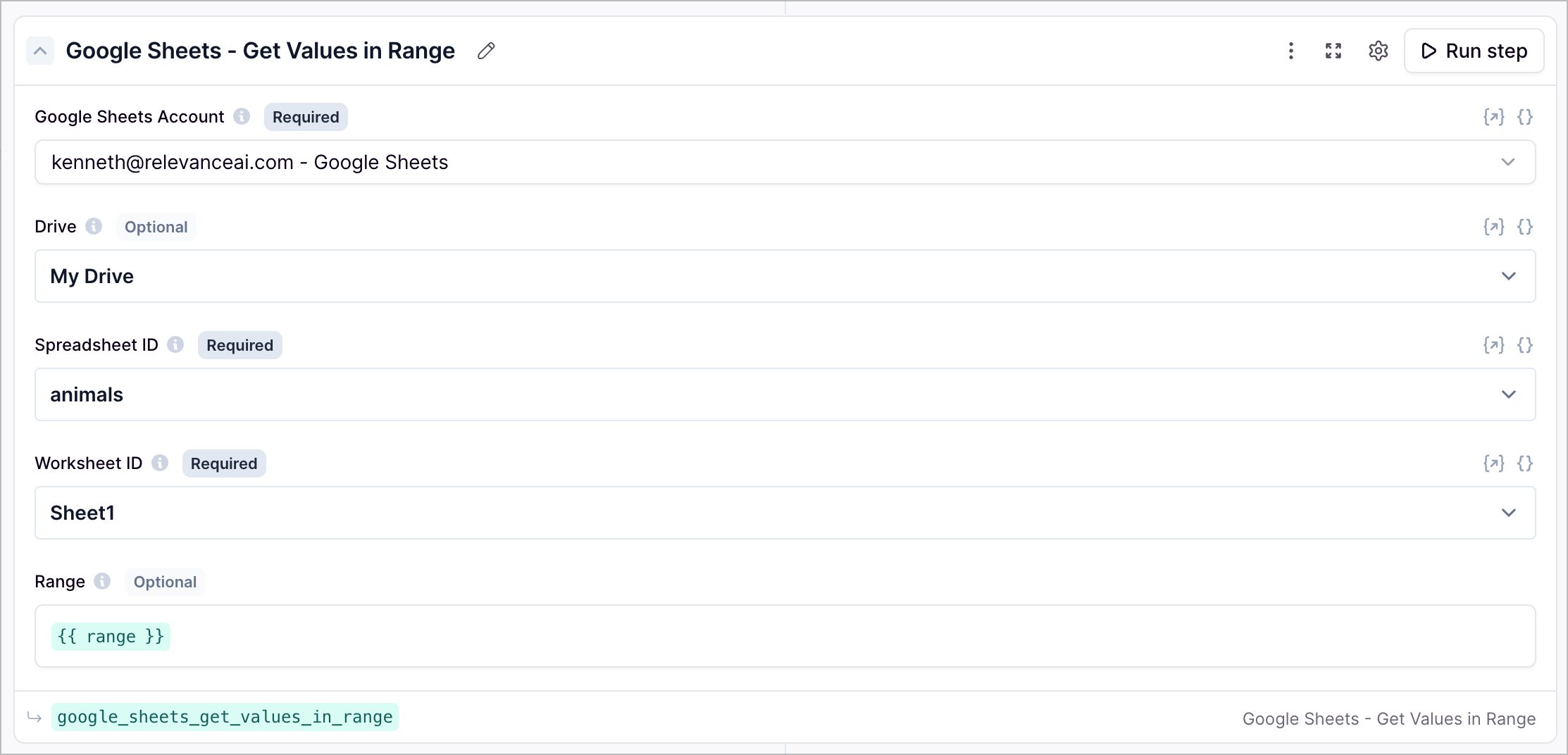Click the info icon next to Range

[101, 582]
